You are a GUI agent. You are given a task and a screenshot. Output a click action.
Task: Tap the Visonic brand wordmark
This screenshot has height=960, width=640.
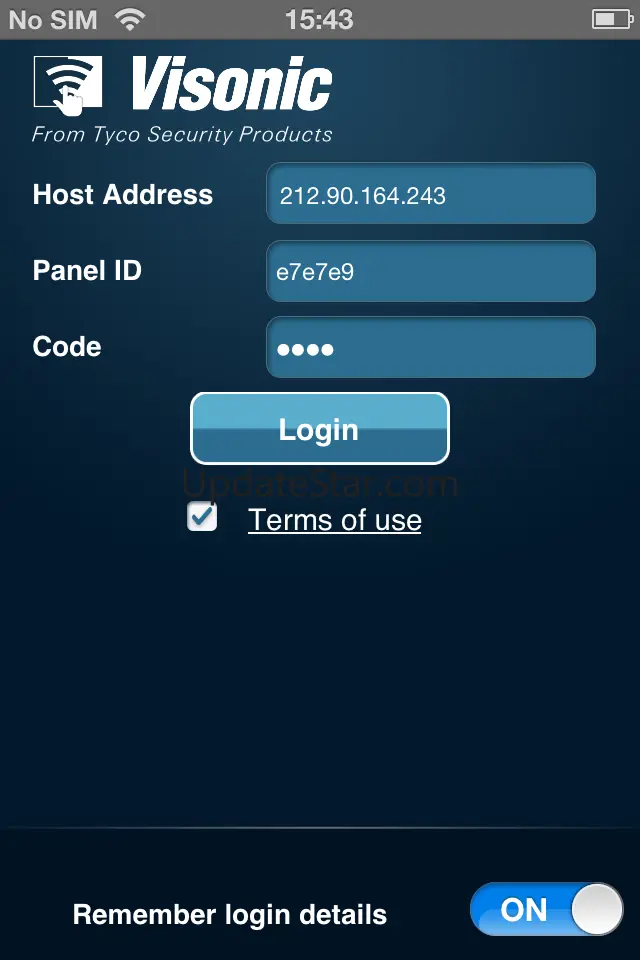coord(232,83)
